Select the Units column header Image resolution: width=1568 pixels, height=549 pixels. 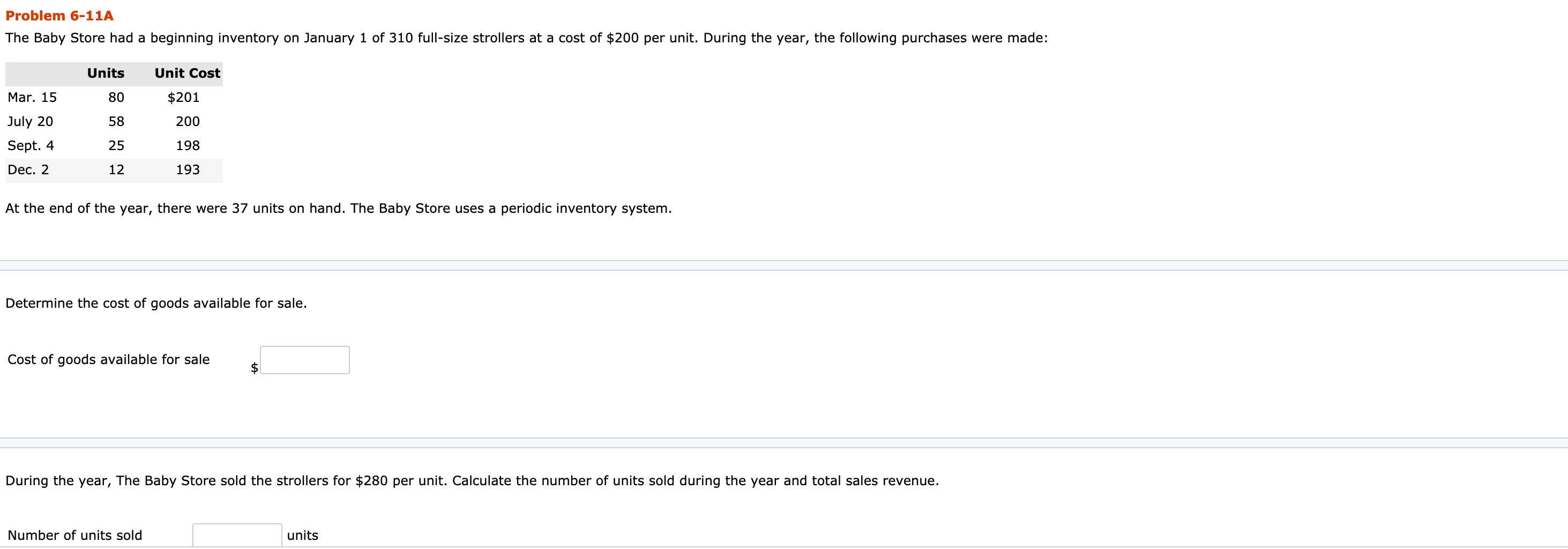106,73
